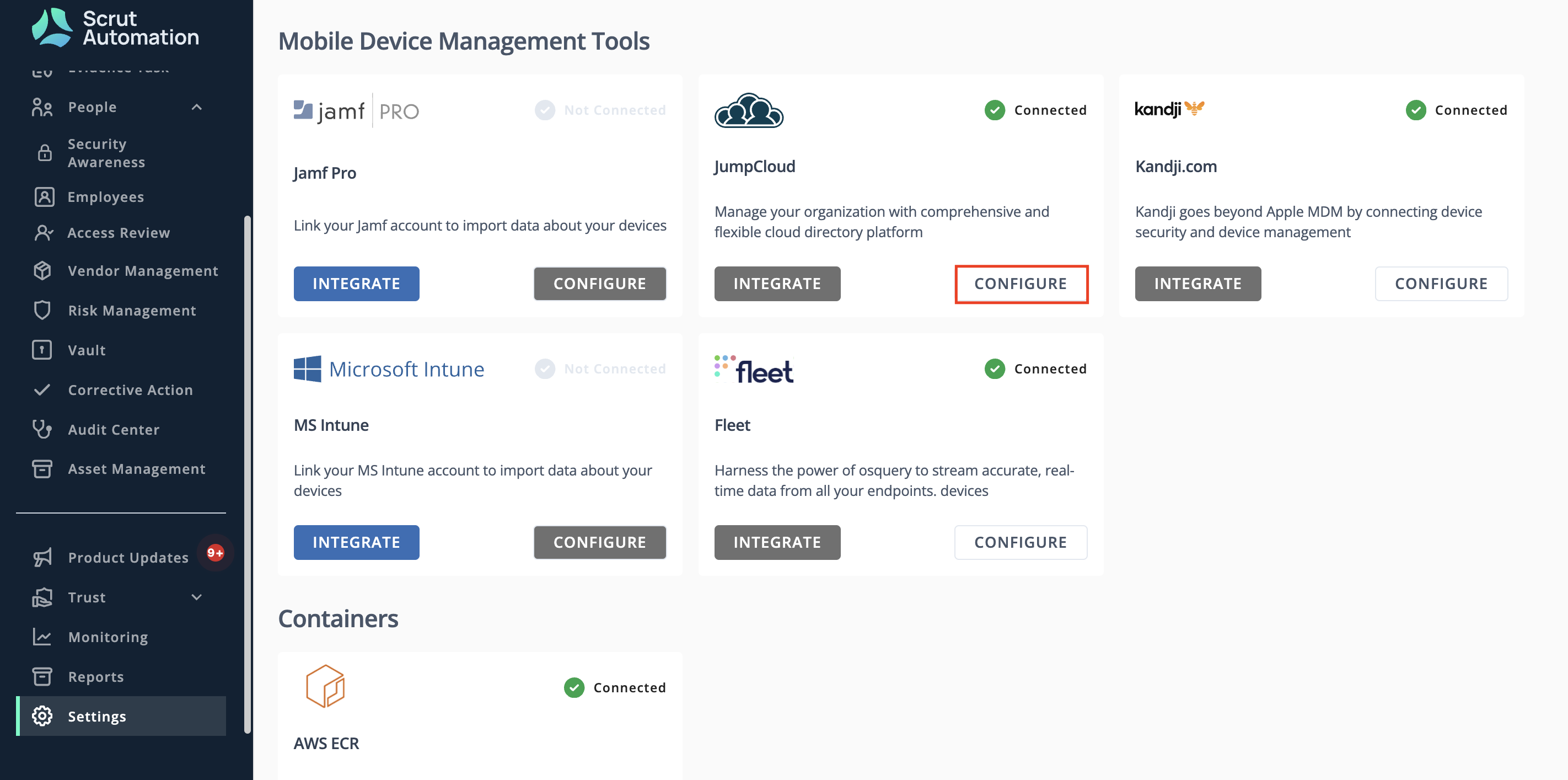The image size is (1568, 780).
Task: Click MS Intune Not Connected status icon
Action: [x=545, y=369]
